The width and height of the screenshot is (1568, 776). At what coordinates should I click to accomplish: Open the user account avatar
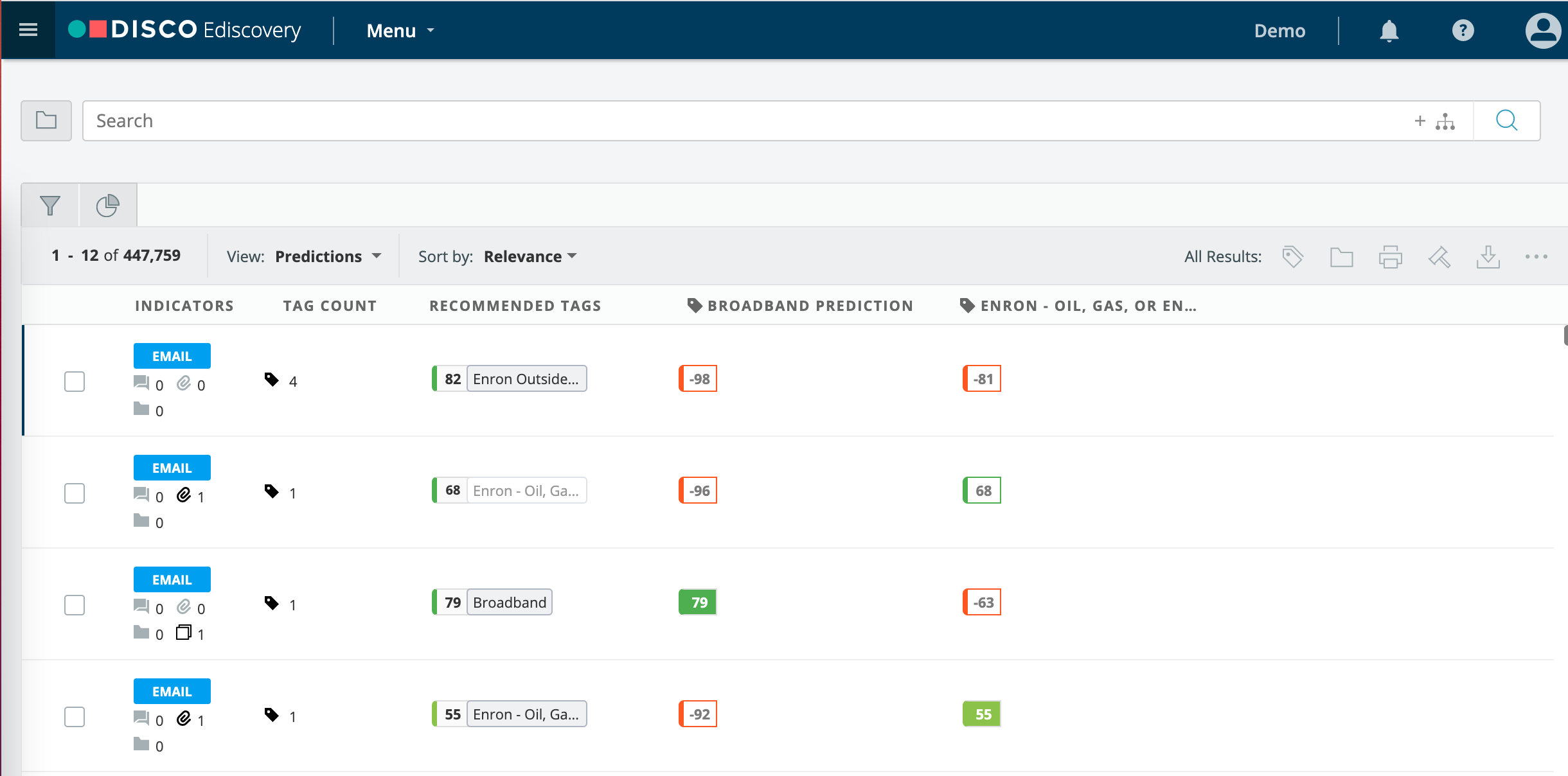tap(1543, 31)
